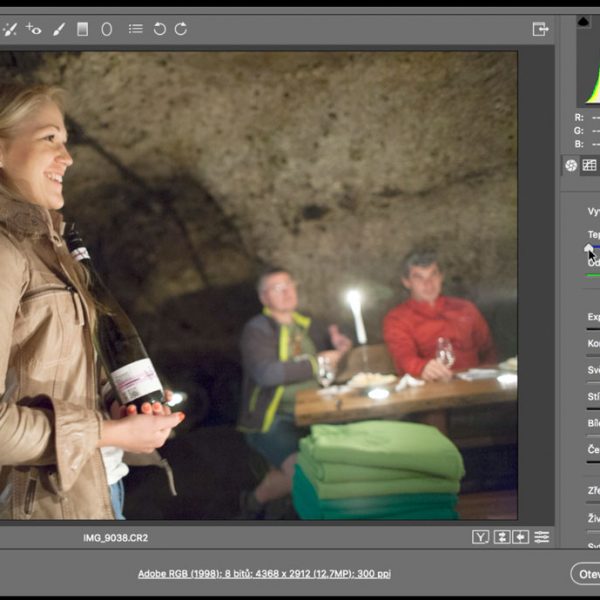Open the Camera Raw preferences list icon
Image resolution: width=600 pixels, height=600 pixels.
tap(136, 29)
